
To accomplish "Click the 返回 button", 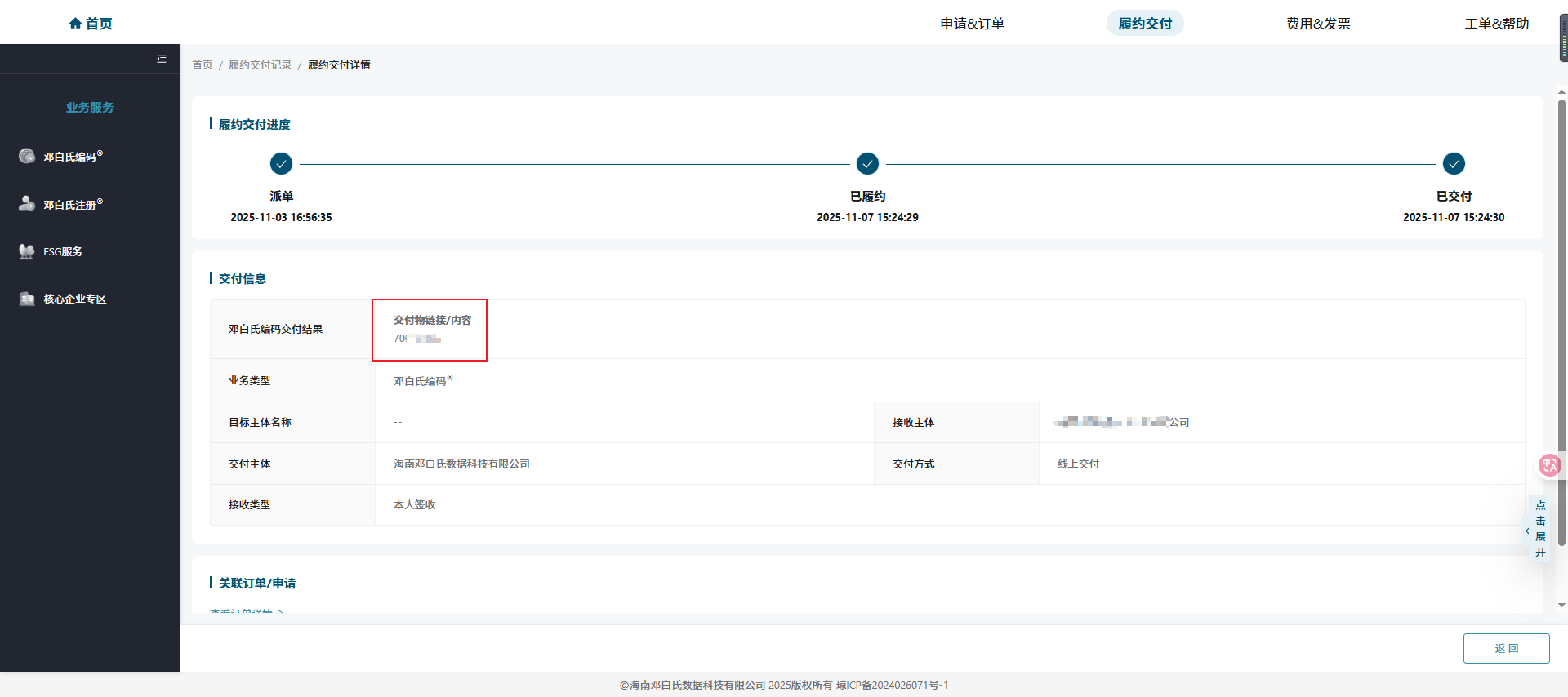I will tap(1506, 648).
